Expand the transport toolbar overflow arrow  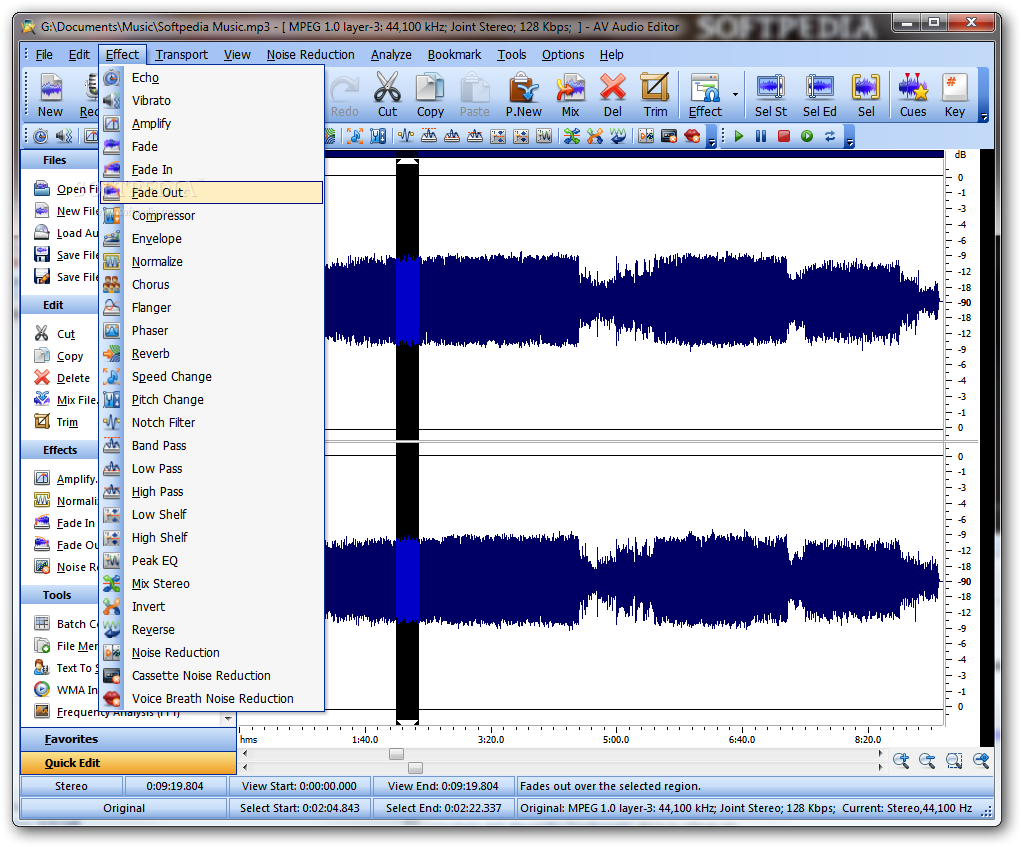click(x=849, y=142)
